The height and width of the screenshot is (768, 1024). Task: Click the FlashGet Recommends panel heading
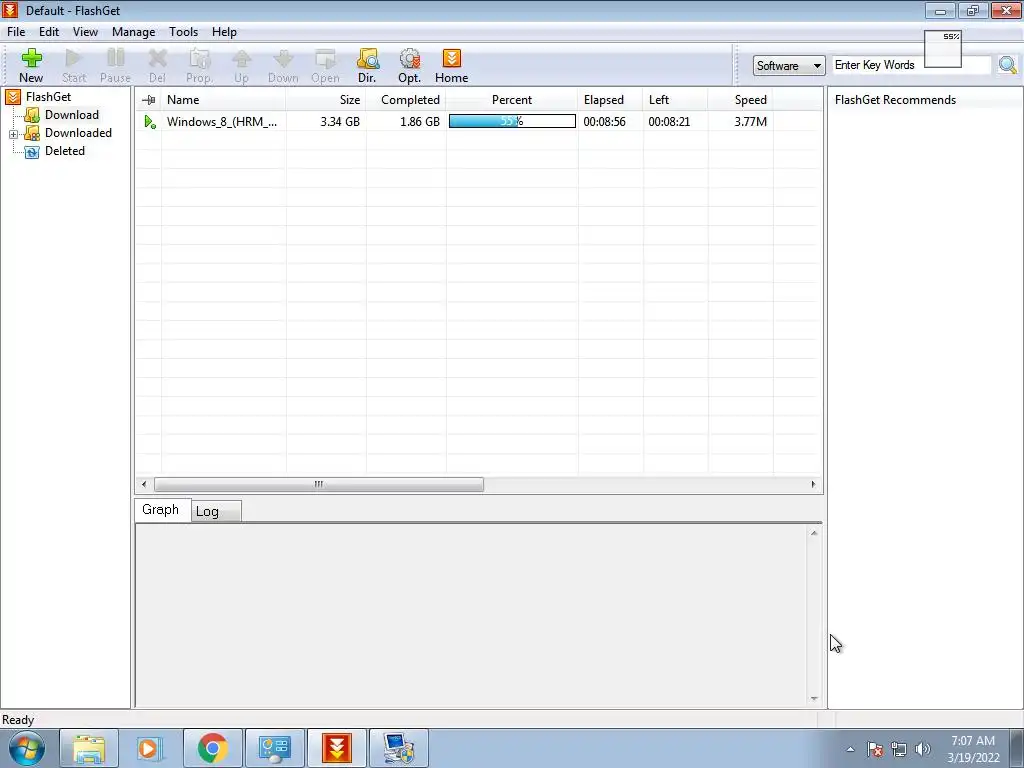point(895,100)
